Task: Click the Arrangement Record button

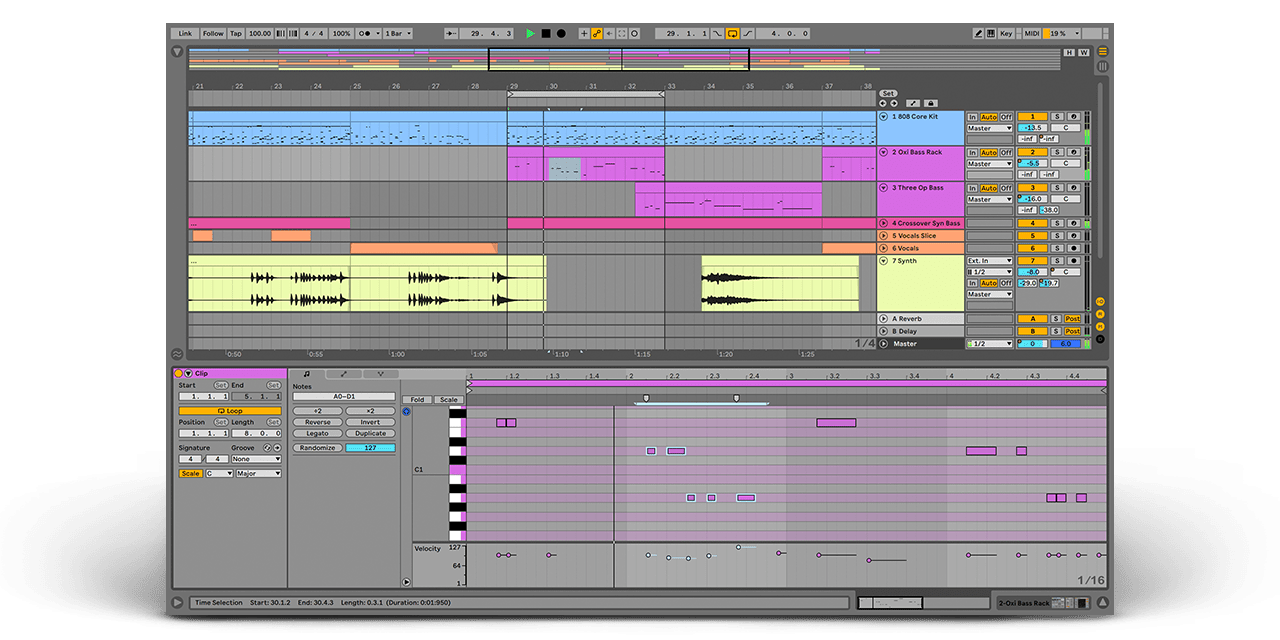Action: tap(561, 33)
